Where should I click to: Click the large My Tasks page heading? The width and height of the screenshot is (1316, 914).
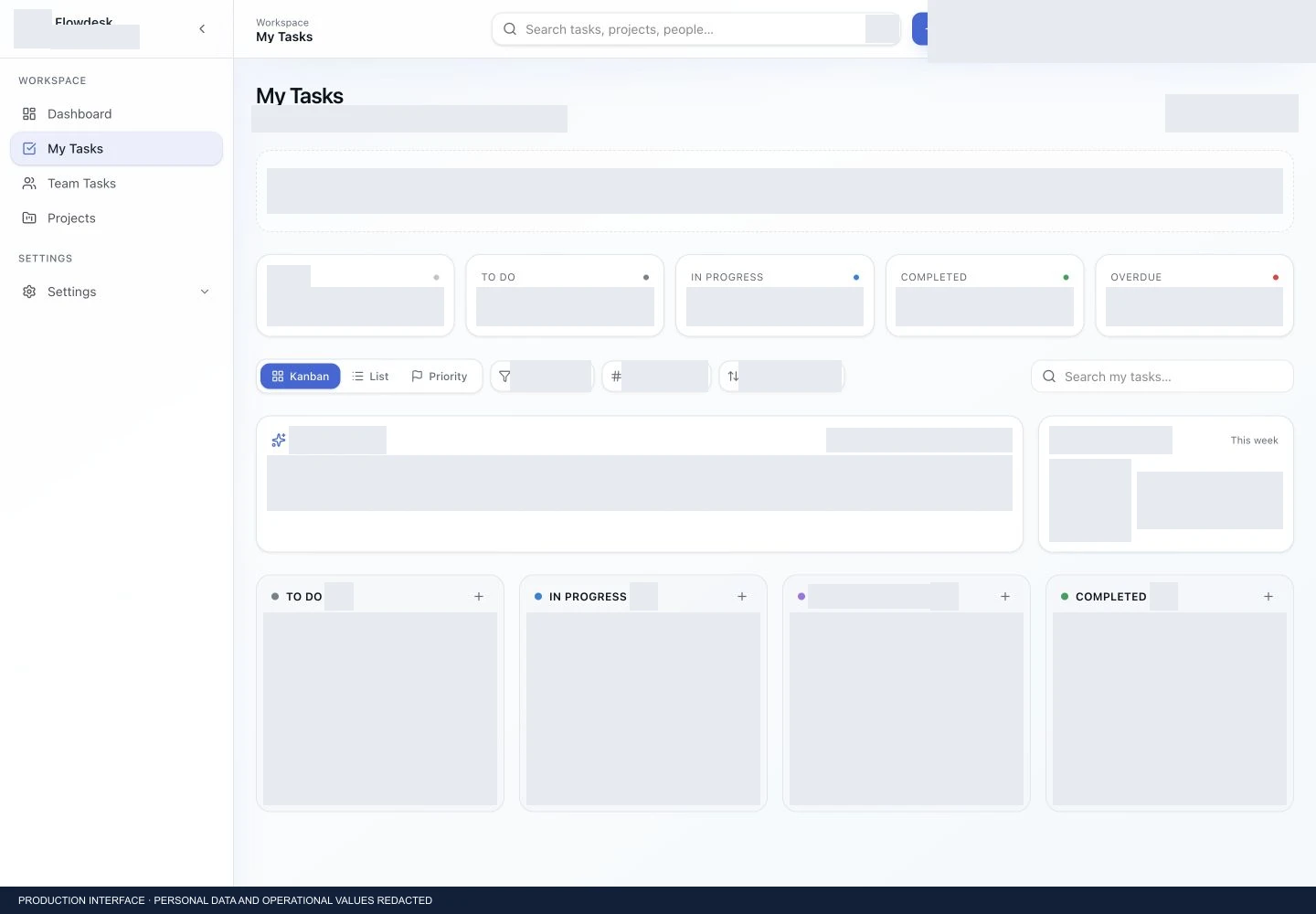click(x=300, y=96)
